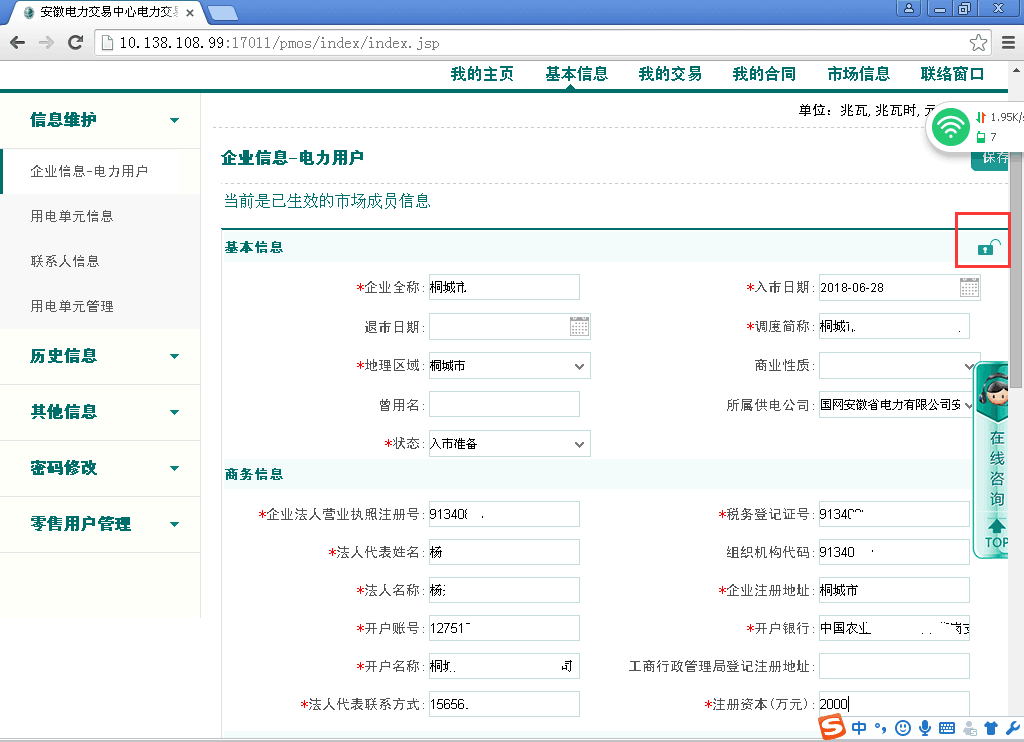Open 联系人信息 in the sidebar
This screenshot has width=1024, height=742.
pos(65,261)
